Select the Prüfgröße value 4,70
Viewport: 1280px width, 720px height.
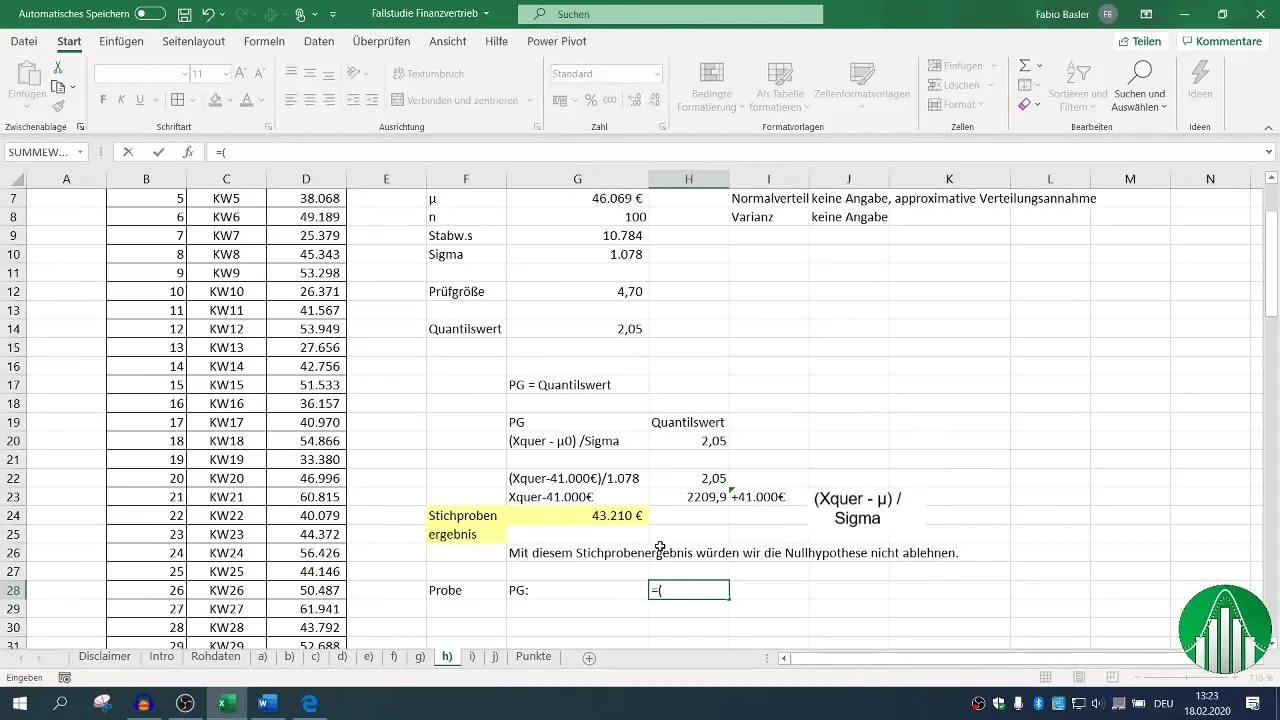click(x=577, y=292)
